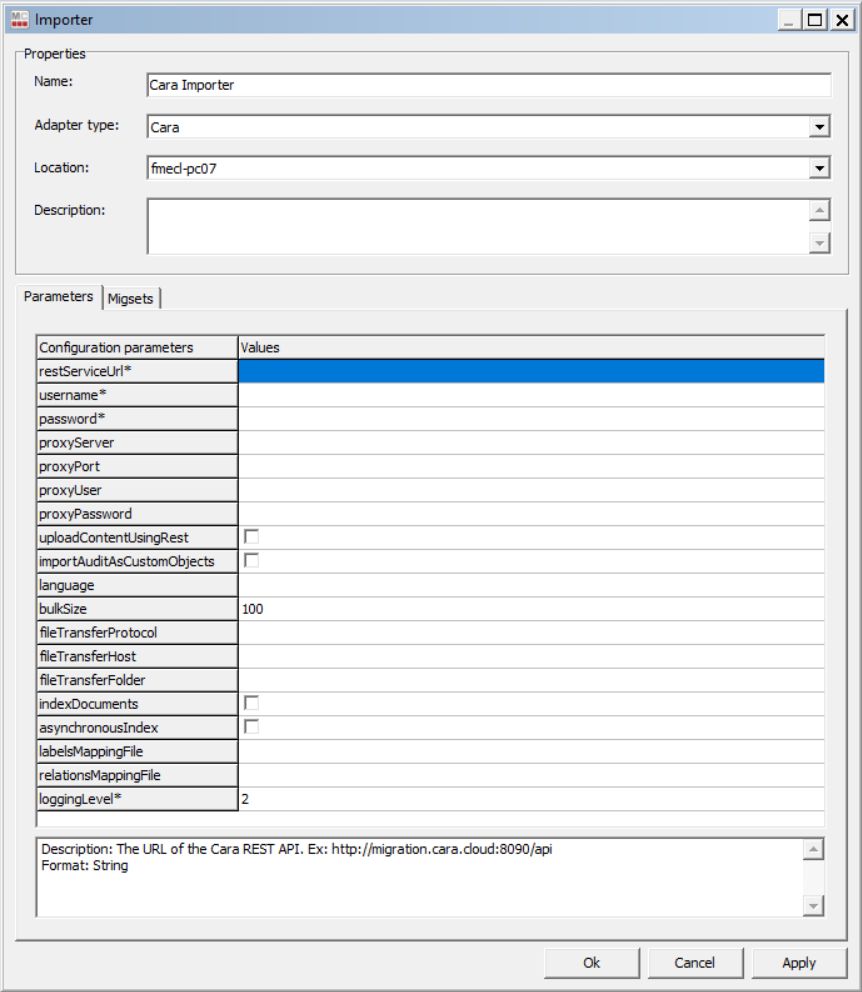Select the Parameters tab

(58, 297)
